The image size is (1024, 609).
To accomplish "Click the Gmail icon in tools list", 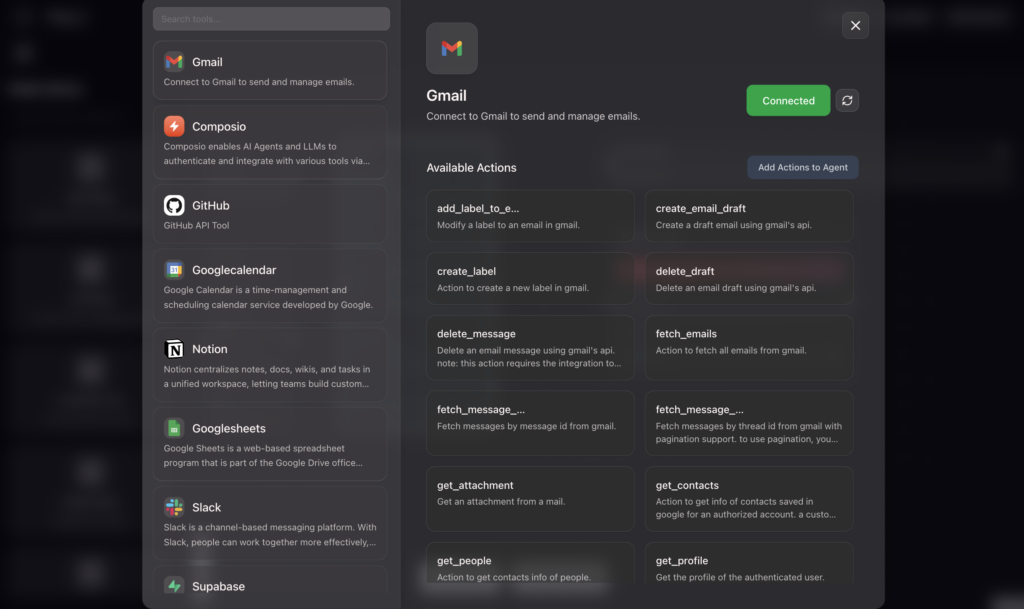I will coord(174,61).
